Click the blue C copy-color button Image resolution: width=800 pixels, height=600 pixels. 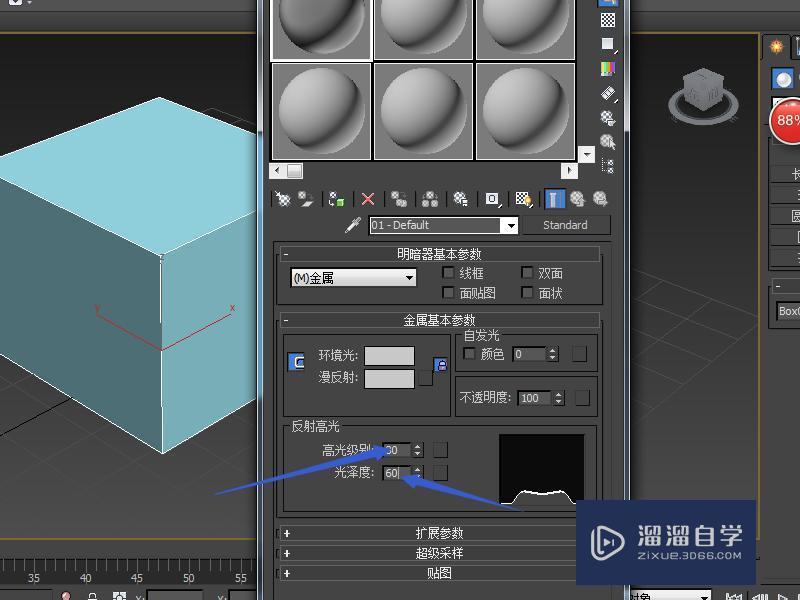[296, 362]
